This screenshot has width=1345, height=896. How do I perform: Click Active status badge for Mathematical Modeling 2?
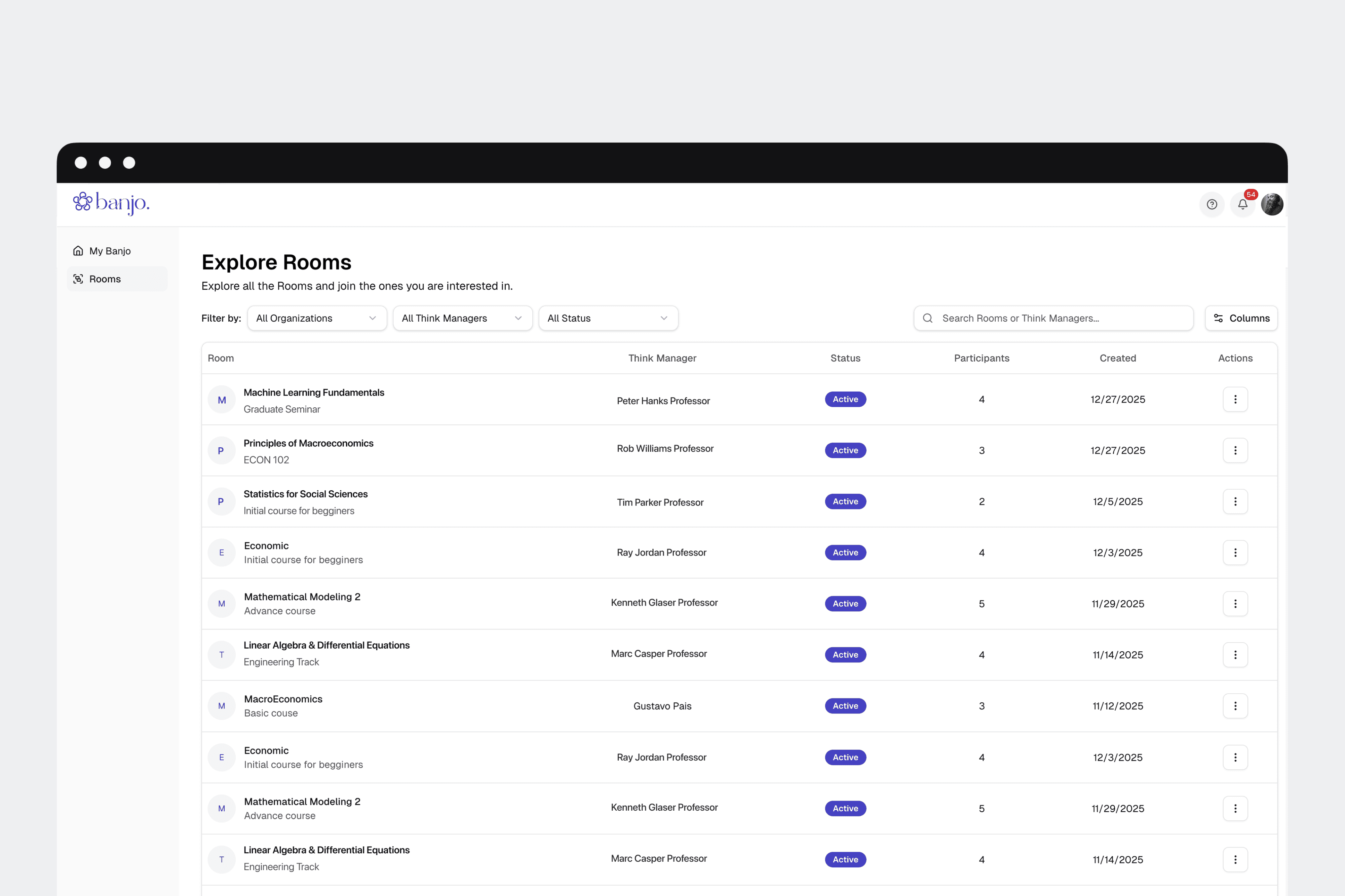845,604
